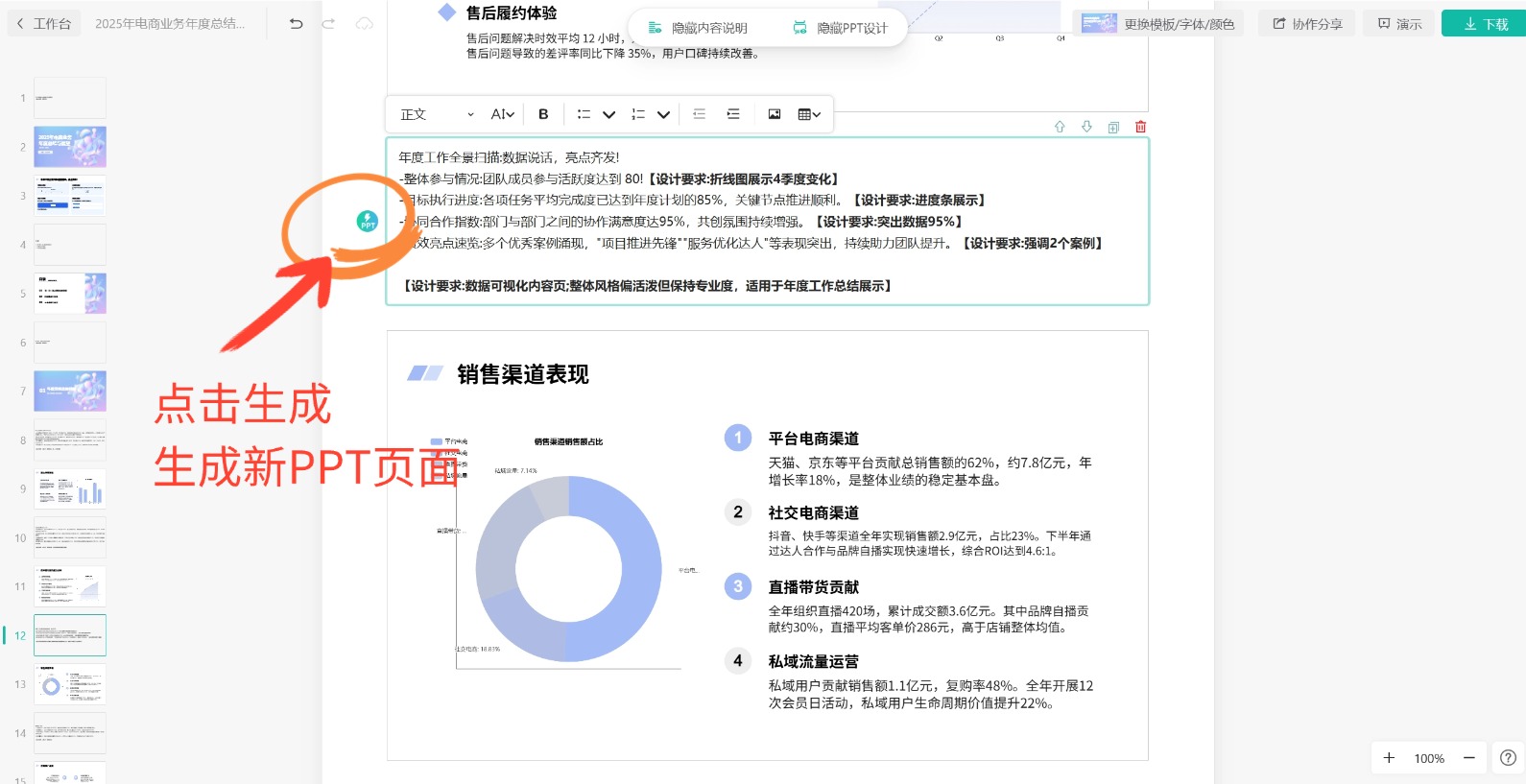Click the green 下载 download button

(x=1485, y=24)
